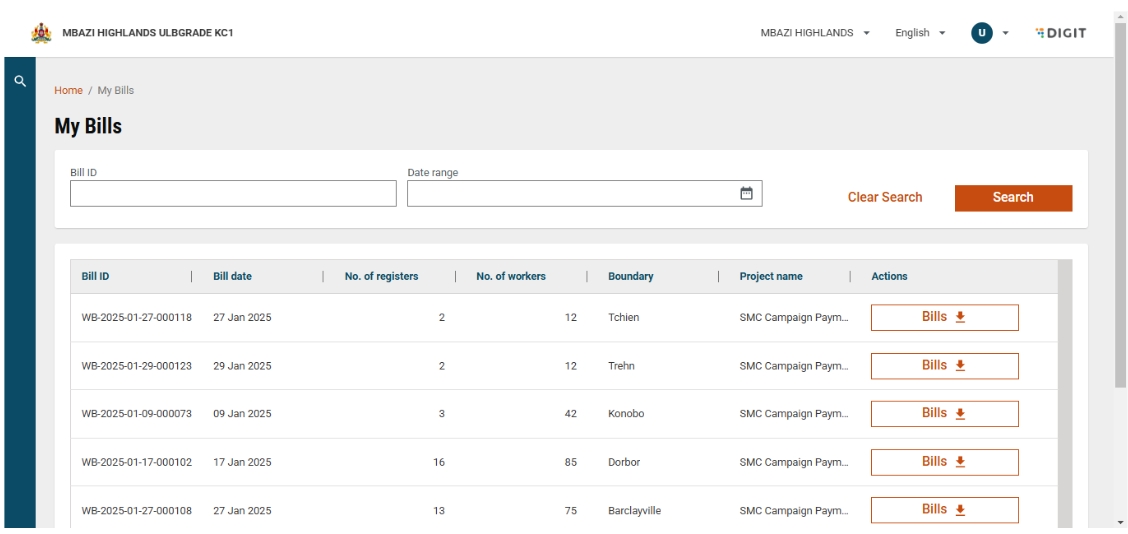Focus the Bill ID input field
Image resolution: width=1128 pixels, height=534 pixels.
click(x=233, y=194)
